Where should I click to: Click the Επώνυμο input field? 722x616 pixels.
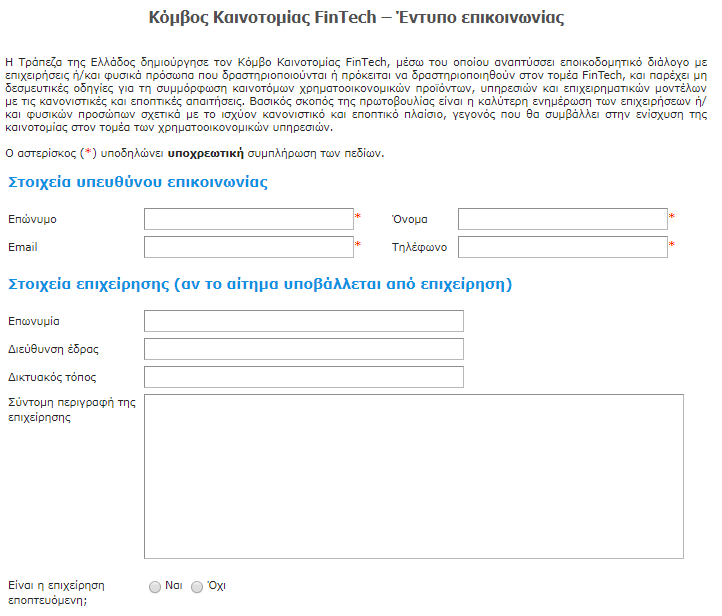coord(249,219)
